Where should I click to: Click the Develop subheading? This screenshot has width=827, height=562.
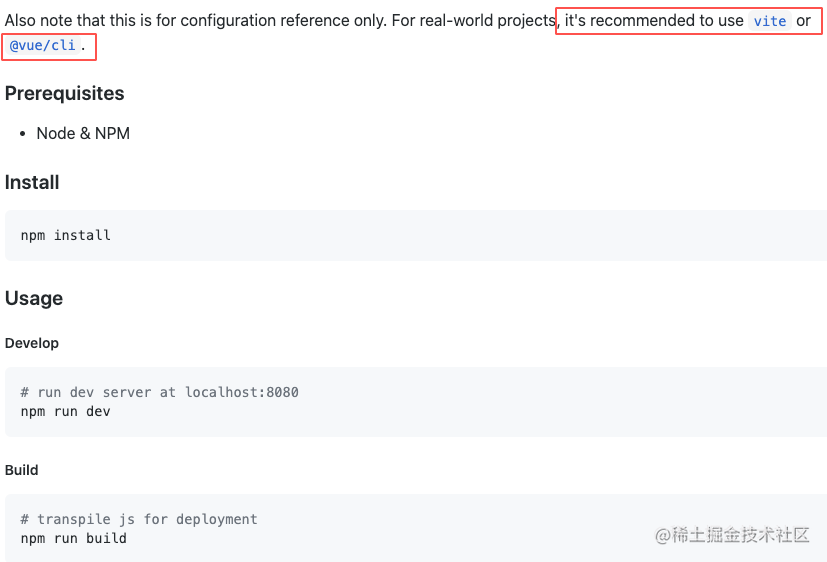32,343
